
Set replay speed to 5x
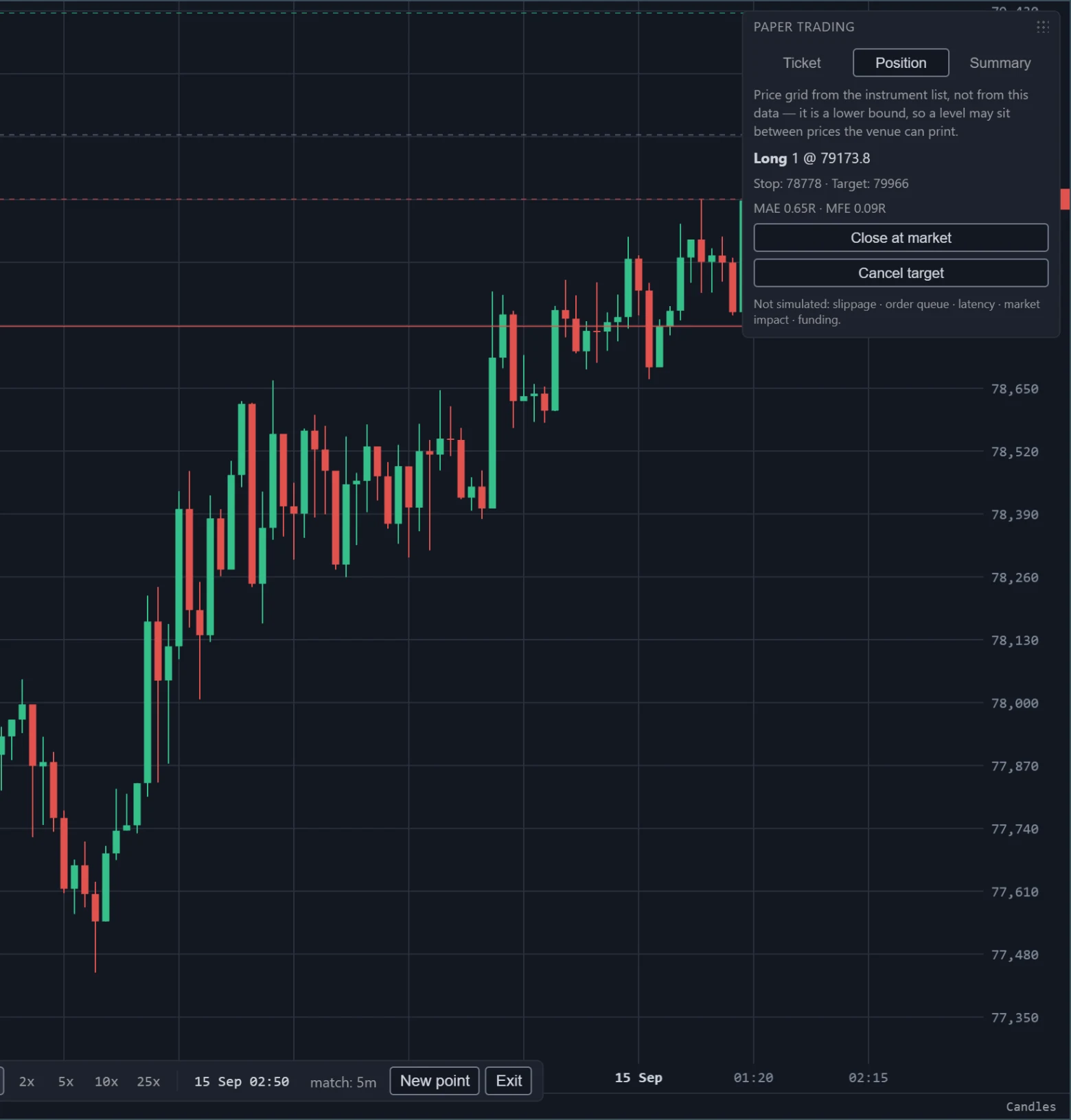click(x=66, y=1082)
